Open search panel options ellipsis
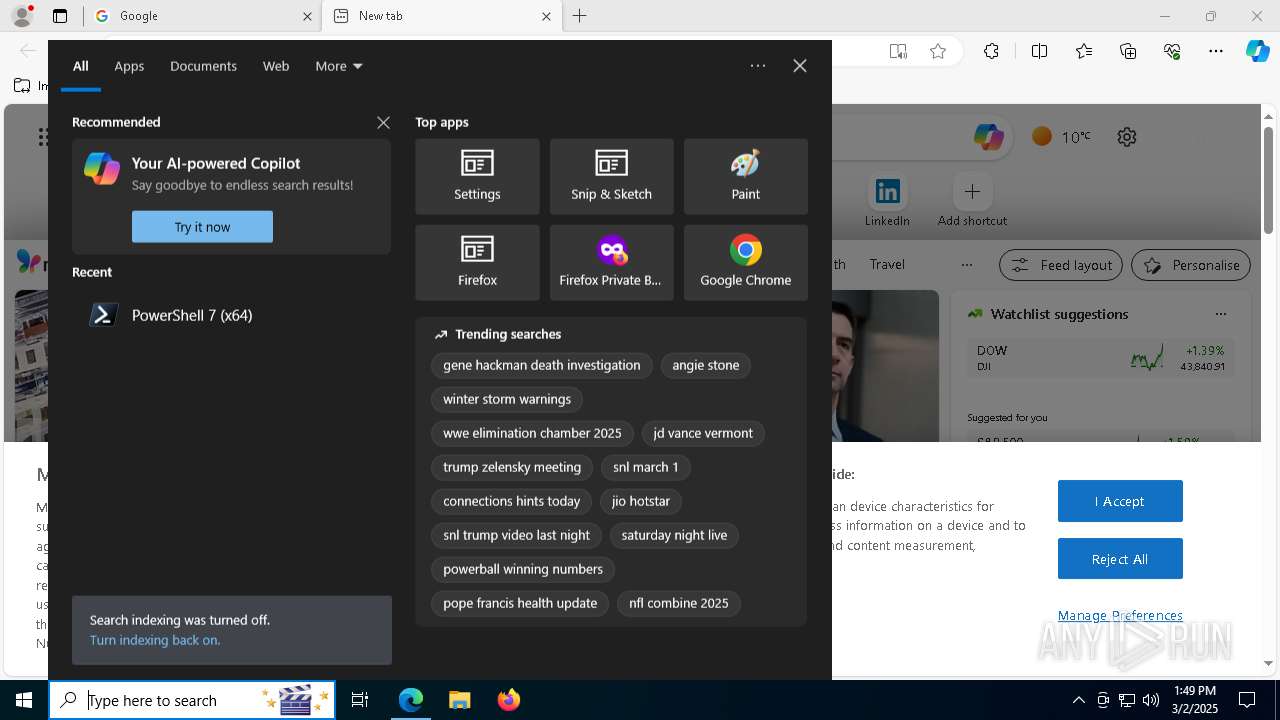 [758, 66]
